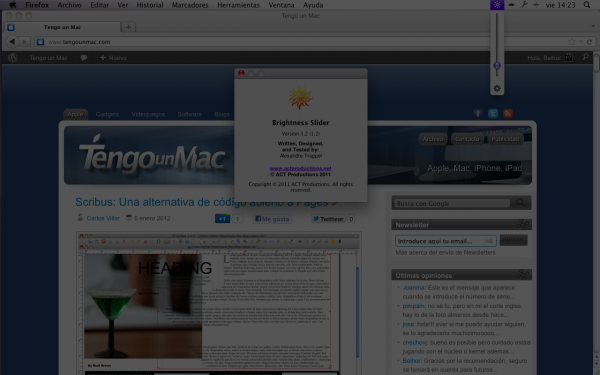The image size is (600, 375).
Task: Select the Blogs navigation tab
Action: click(x=222, y=114)
